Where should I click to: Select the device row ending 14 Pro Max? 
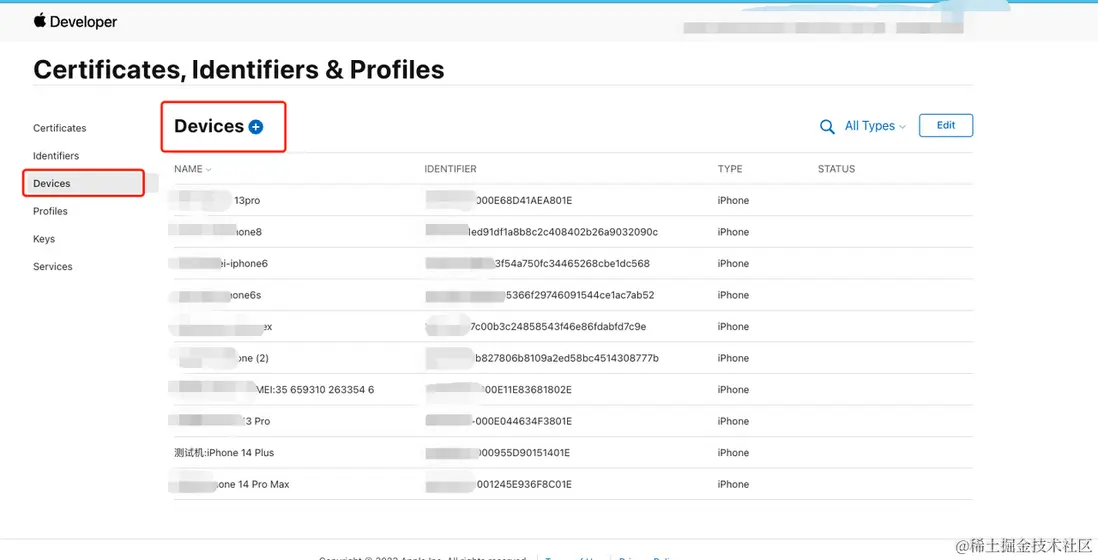point(573,484)
